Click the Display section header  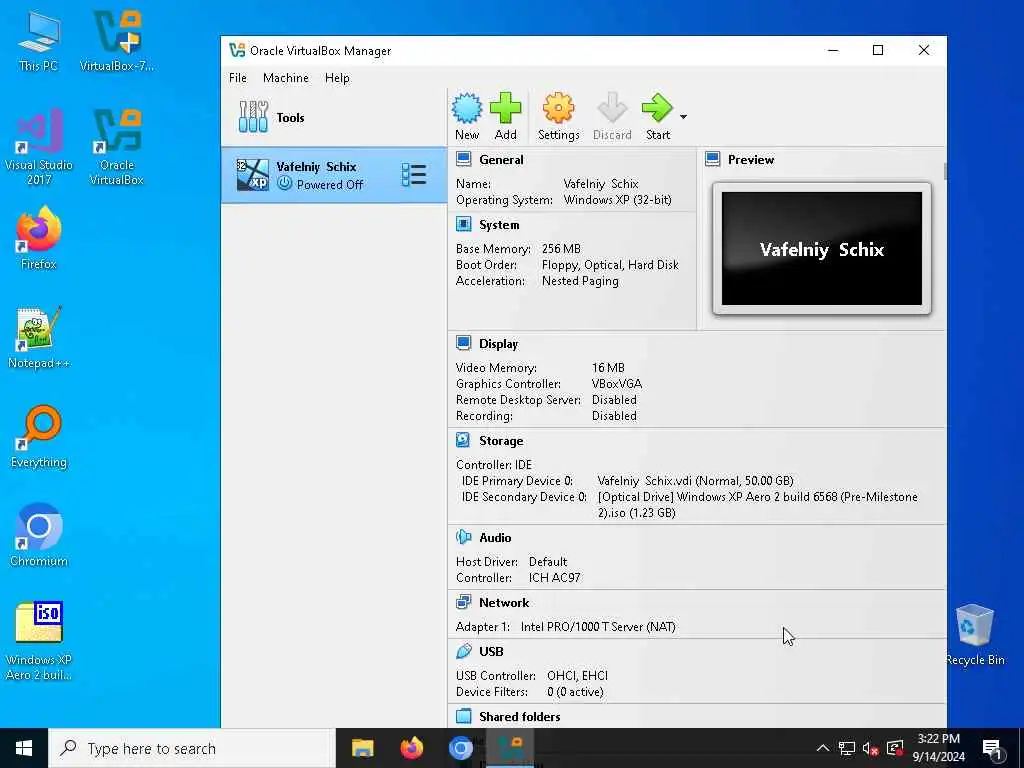(x=498, y=344)
